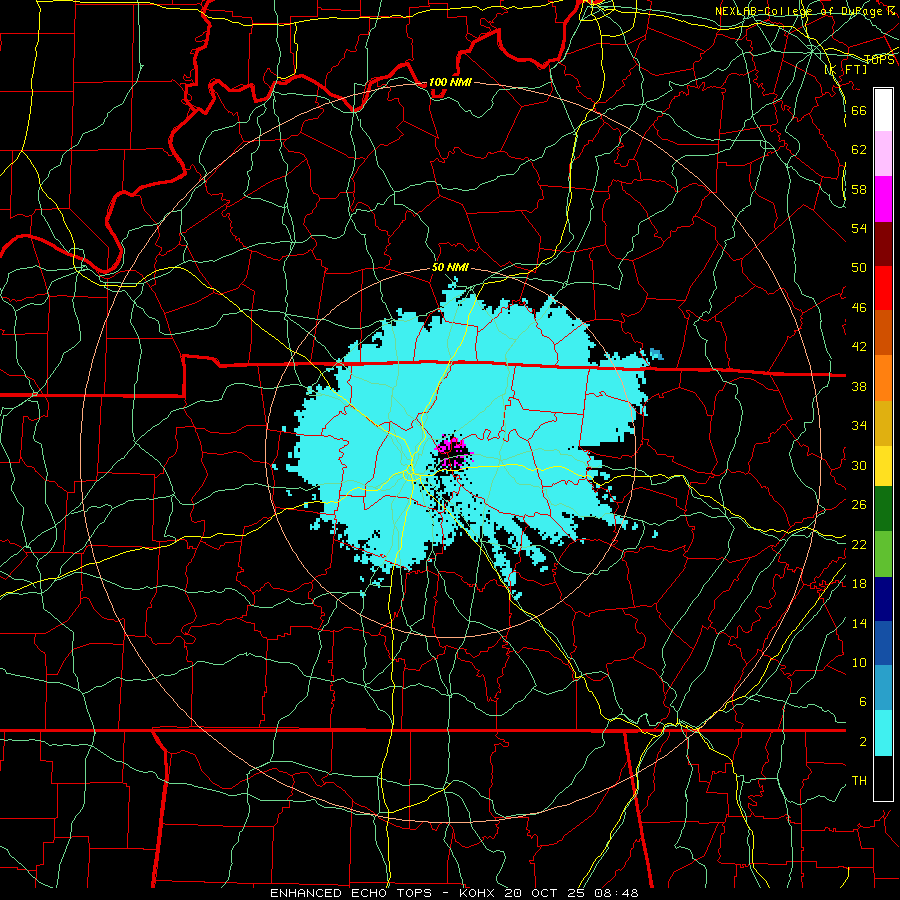The image size is (900, 900).
Task: Click the 'TOPS' legend title
Action: [879, 60]
